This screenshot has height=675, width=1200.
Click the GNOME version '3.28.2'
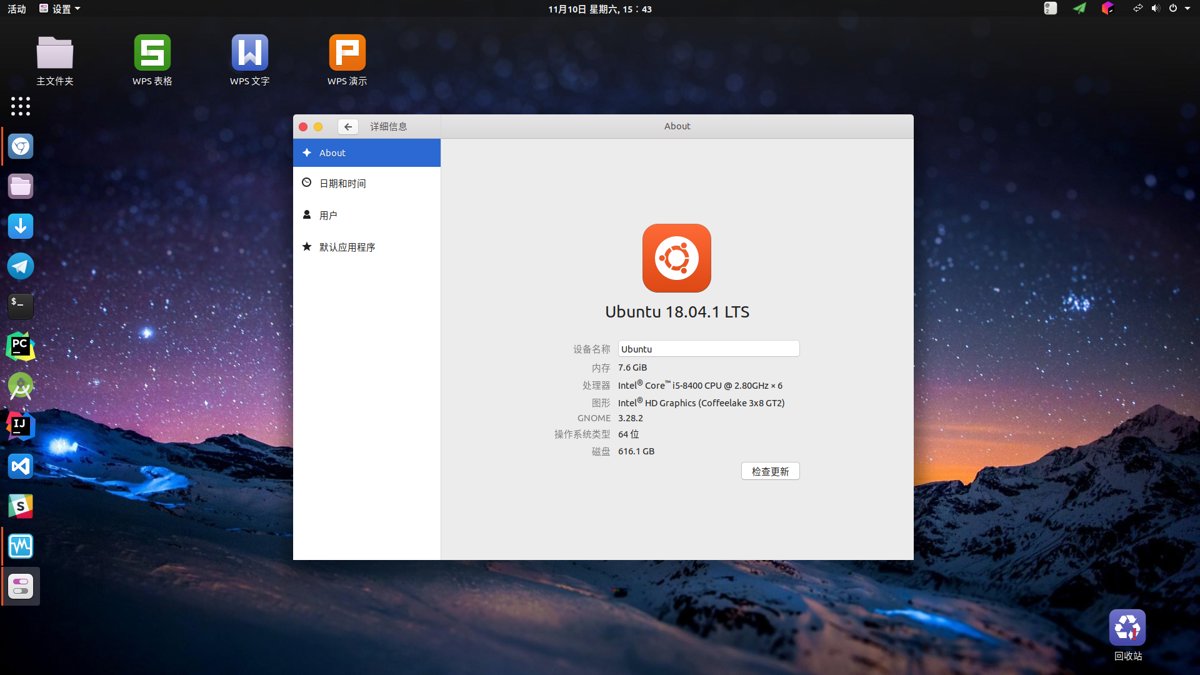point(631,419)
